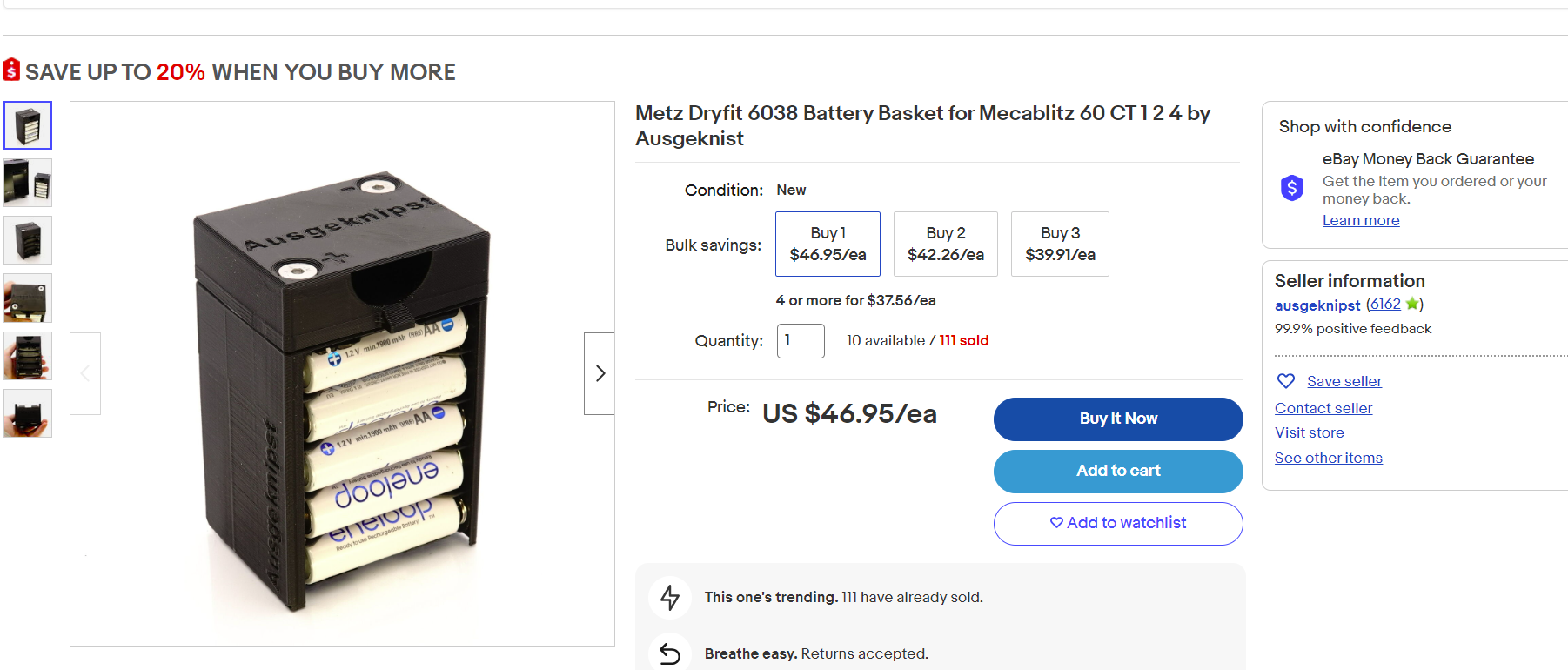Viewport: 1568px width, 670px height.
Task: Click the trending lightning bolt icon
Action: tap(670, 598)
